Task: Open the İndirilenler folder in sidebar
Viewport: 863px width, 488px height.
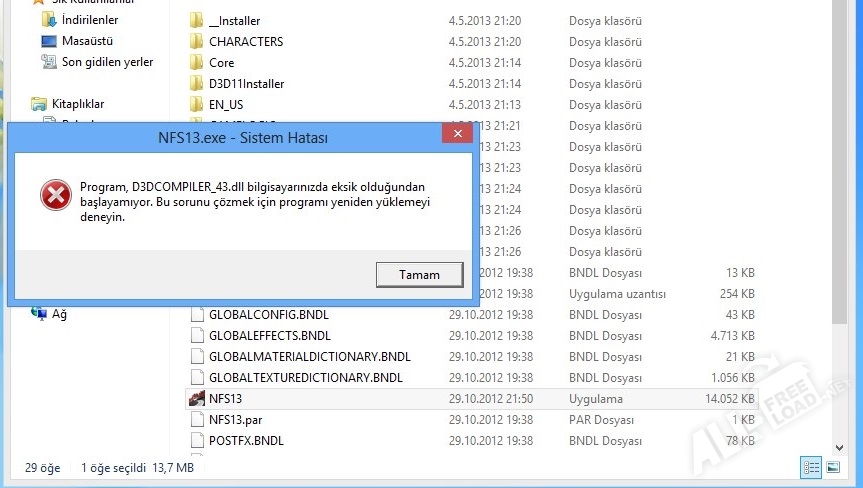Action: tap(88, 20)
